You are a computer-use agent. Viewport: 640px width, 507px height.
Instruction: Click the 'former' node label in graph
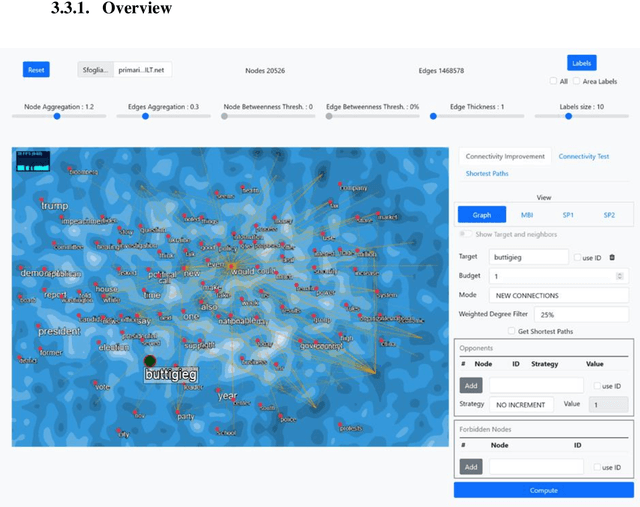(51, 352)
